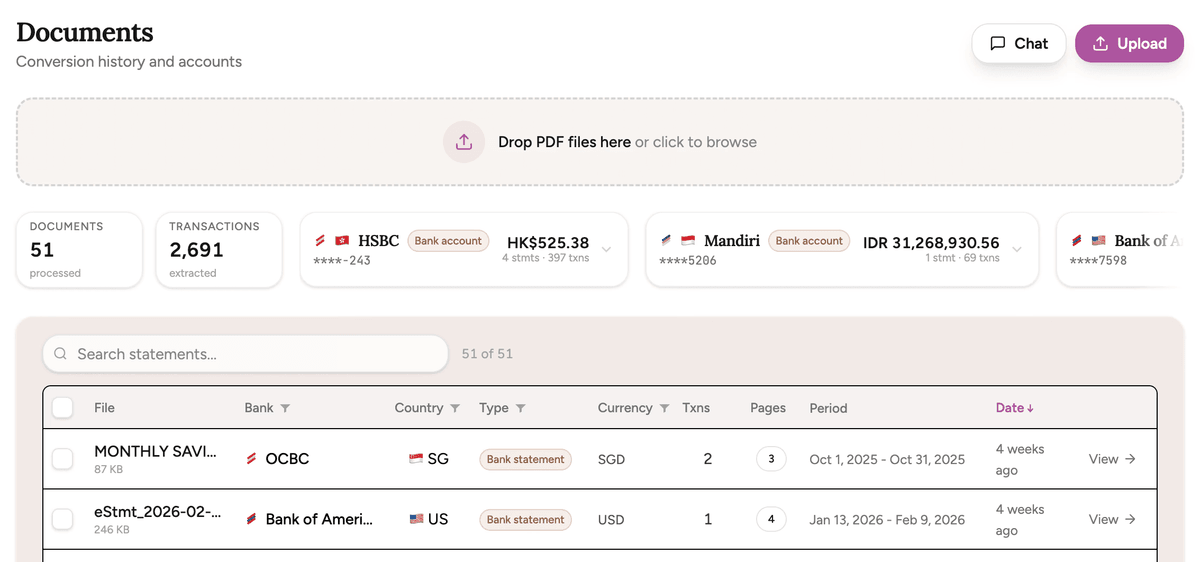Screen dimensions: 1200x562
Task: Click the Bank column filter icon
Action: [285, 408]
